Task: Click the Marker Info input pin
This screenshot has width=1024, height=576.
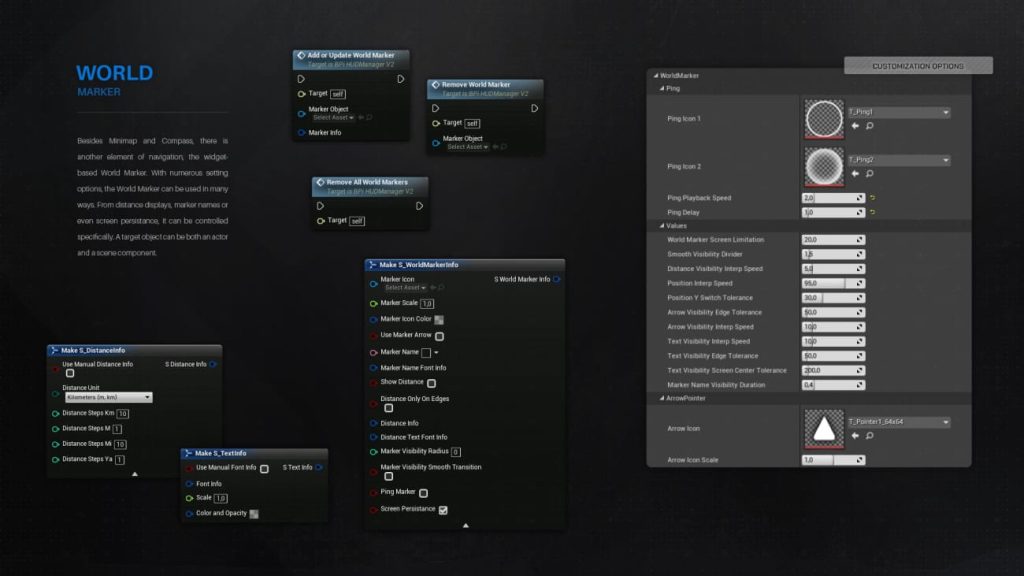Action: [302, 132]
